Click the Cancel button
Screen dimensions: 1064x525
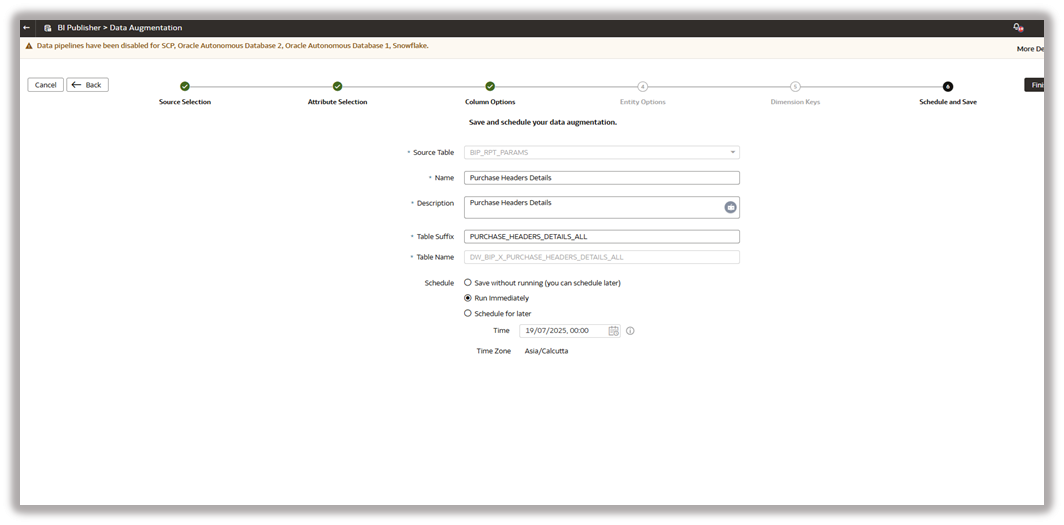pos(45,85)
